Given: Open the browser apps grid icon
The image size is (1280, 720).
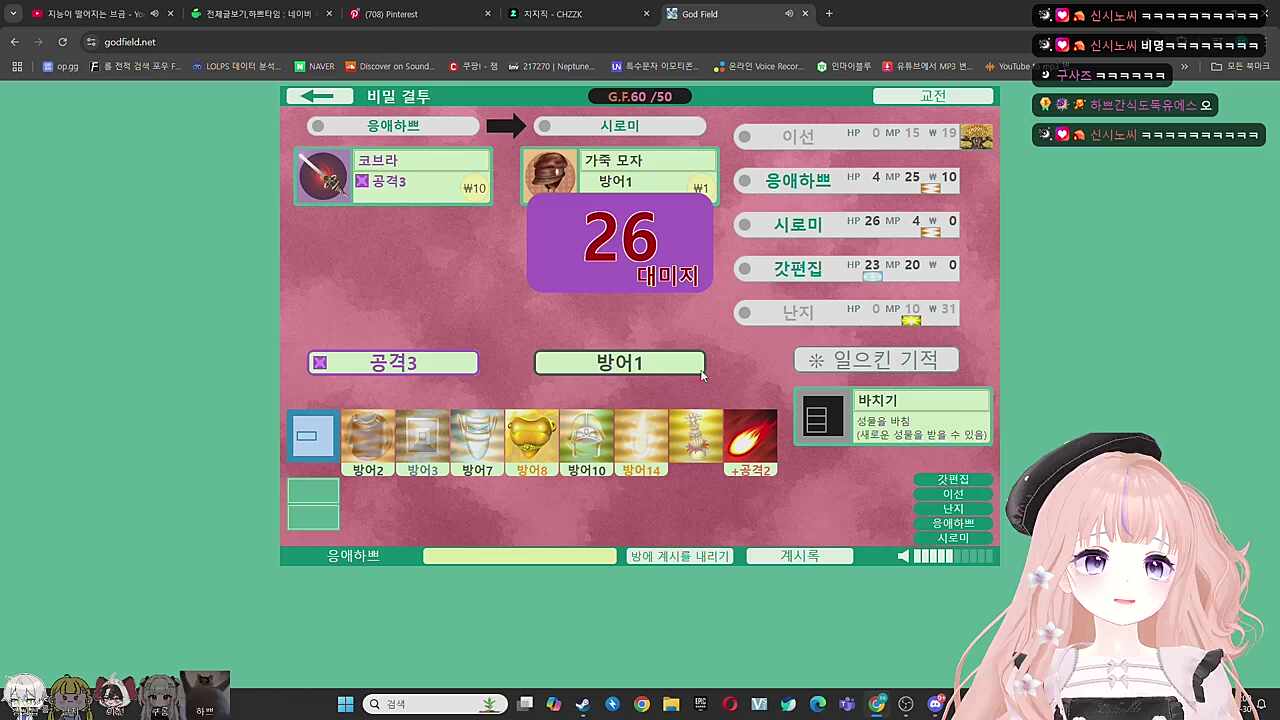Looking at the screenshot, I should point(17,67).
